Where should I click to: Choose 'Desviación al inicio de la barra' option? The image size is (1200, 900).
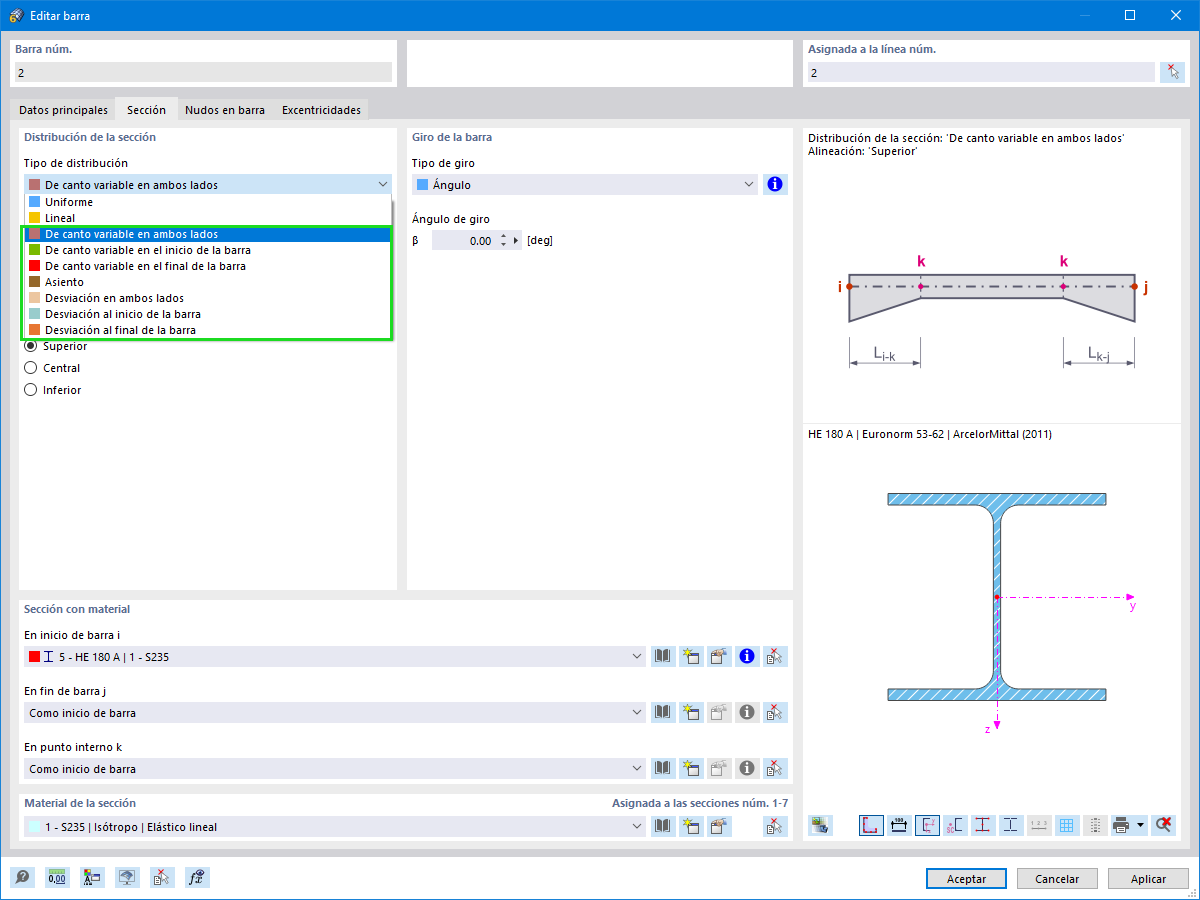click(x=207, y=314)
